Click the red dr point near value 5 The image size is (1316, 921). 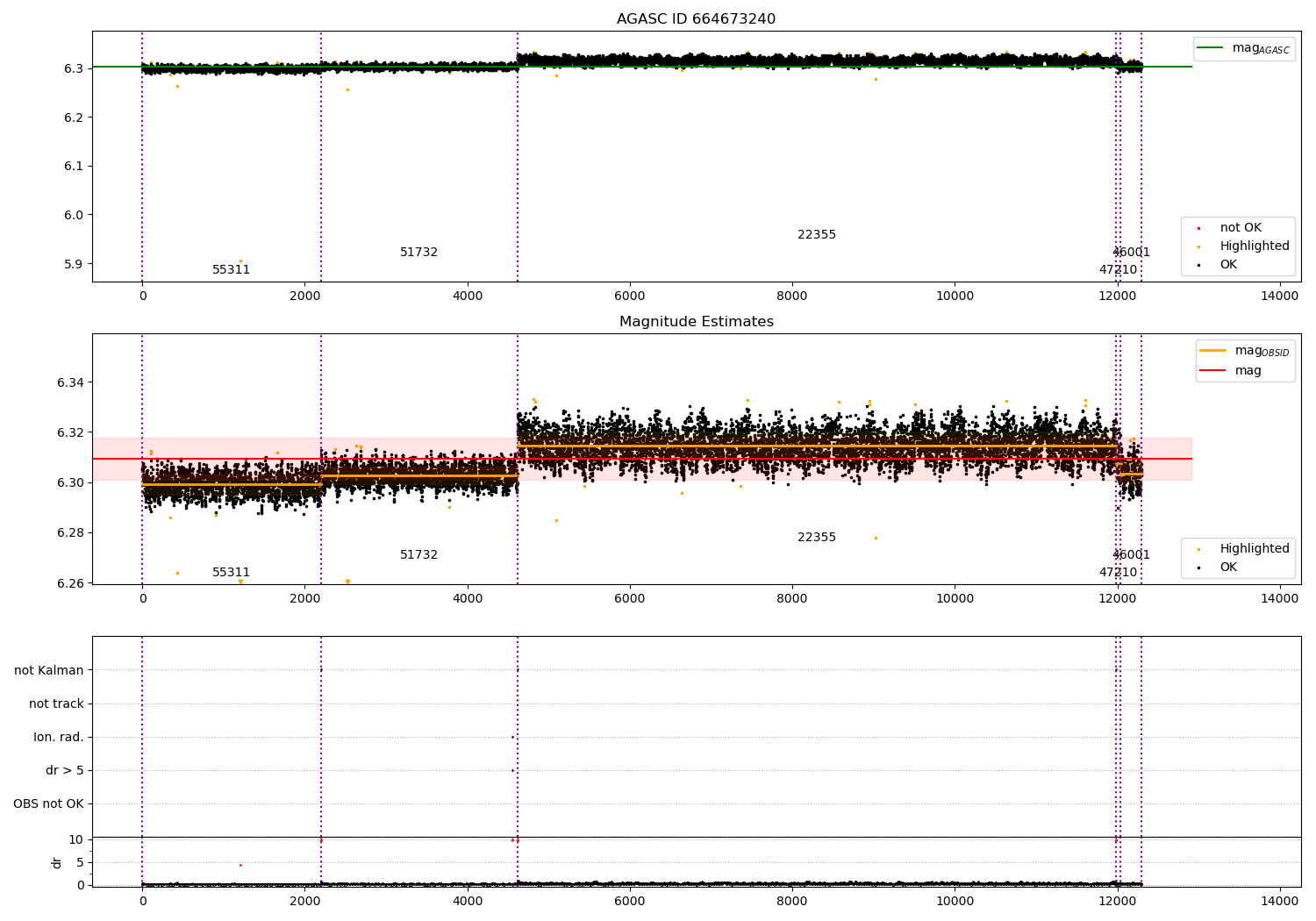(x=240, y=865)
